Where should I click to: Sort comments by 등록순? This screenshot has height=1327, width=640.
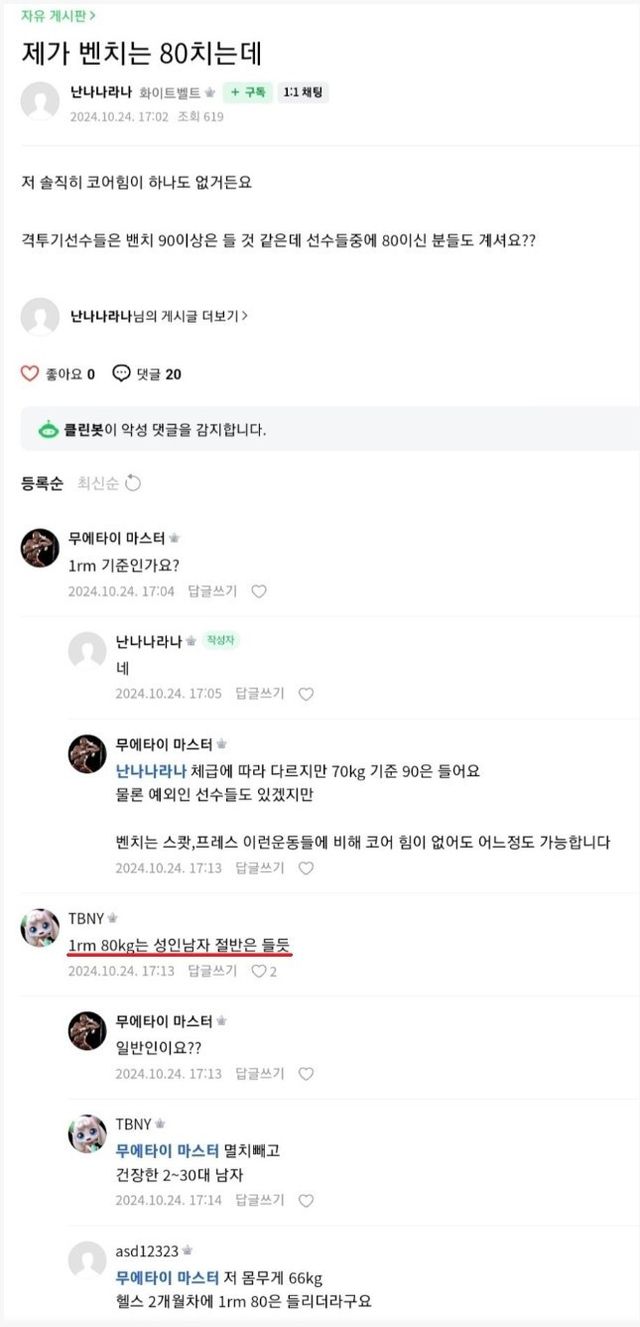tap(42, 484)
